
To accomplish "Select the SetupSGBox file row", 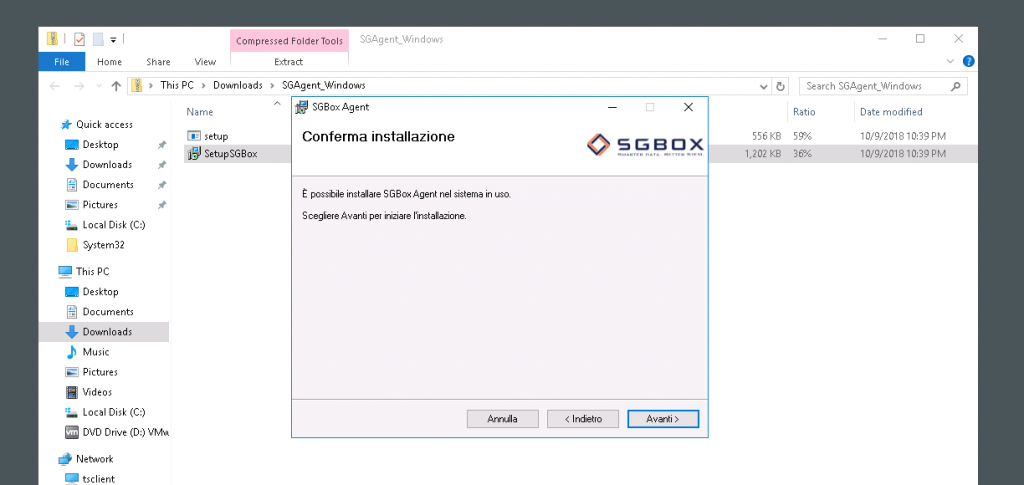I will point(581,154).
